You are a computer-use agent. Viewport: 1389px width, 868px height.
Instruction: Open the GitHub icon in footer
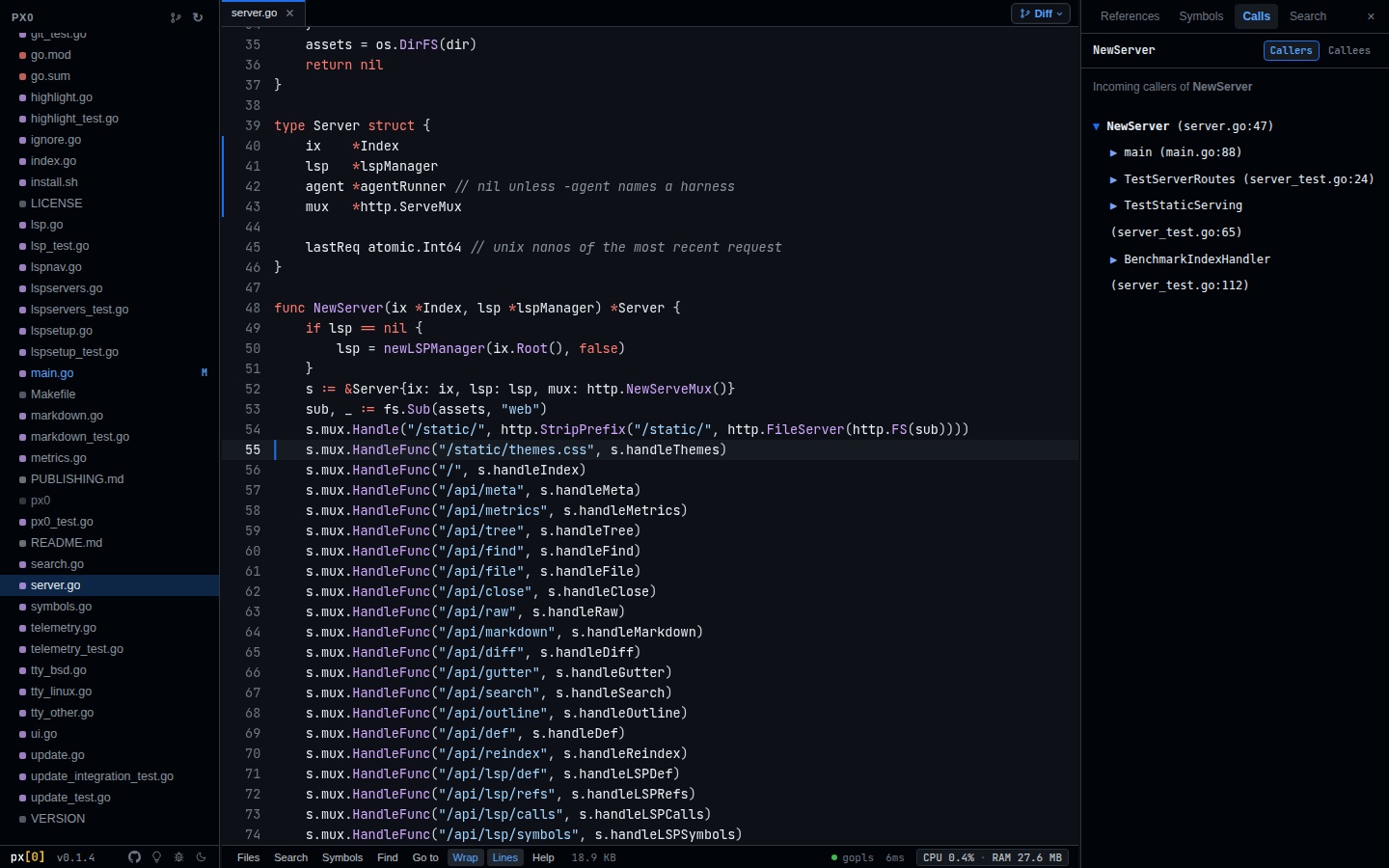pyautogui.click(x=134, y=857)
